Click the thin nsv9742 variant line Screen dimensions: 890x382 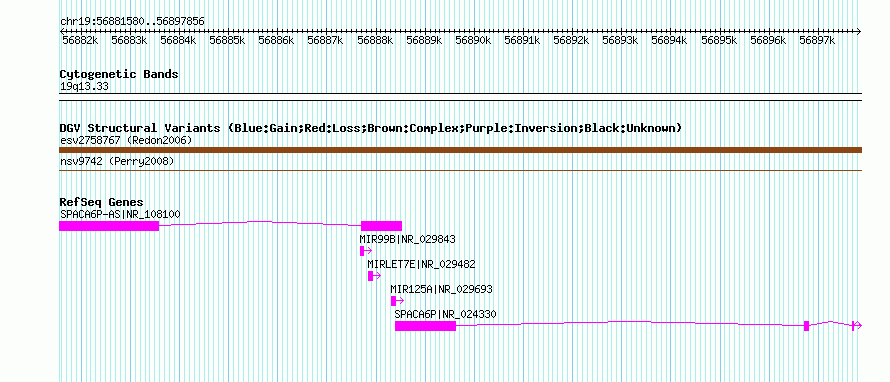tap(460, 170)
